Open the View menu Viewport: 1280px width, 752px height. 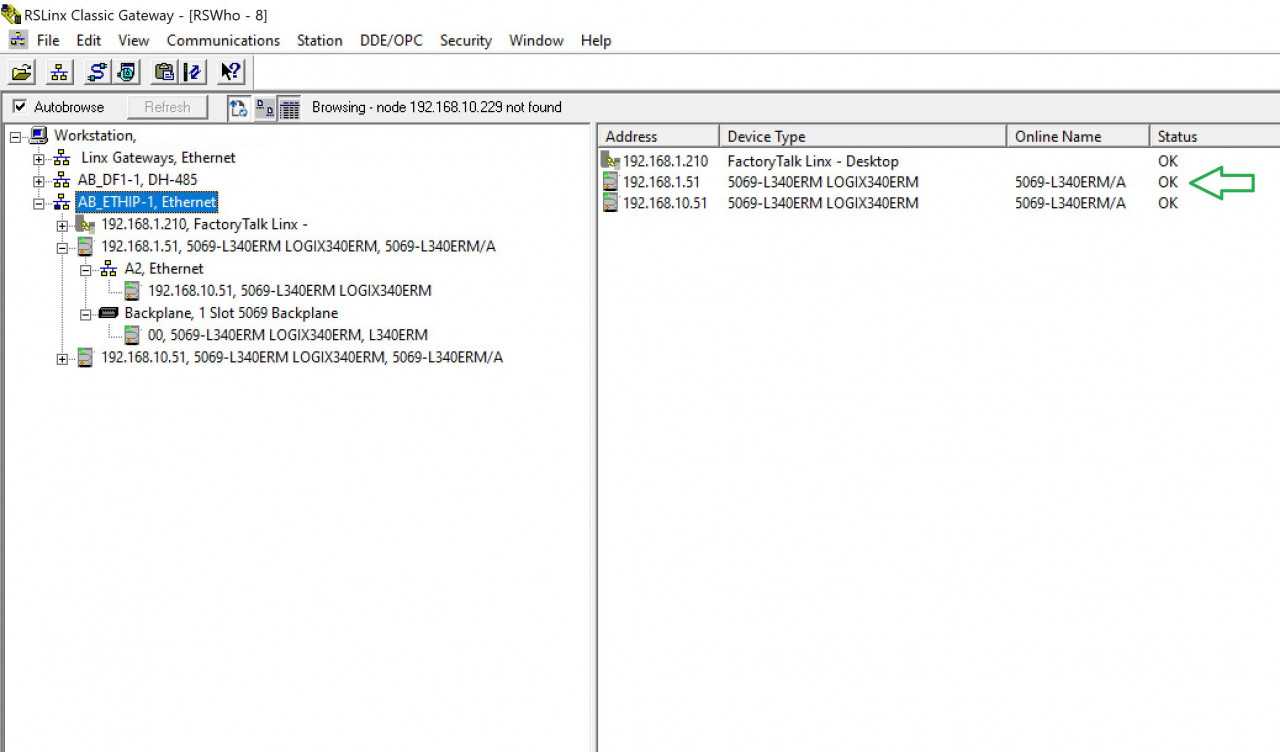133,40
